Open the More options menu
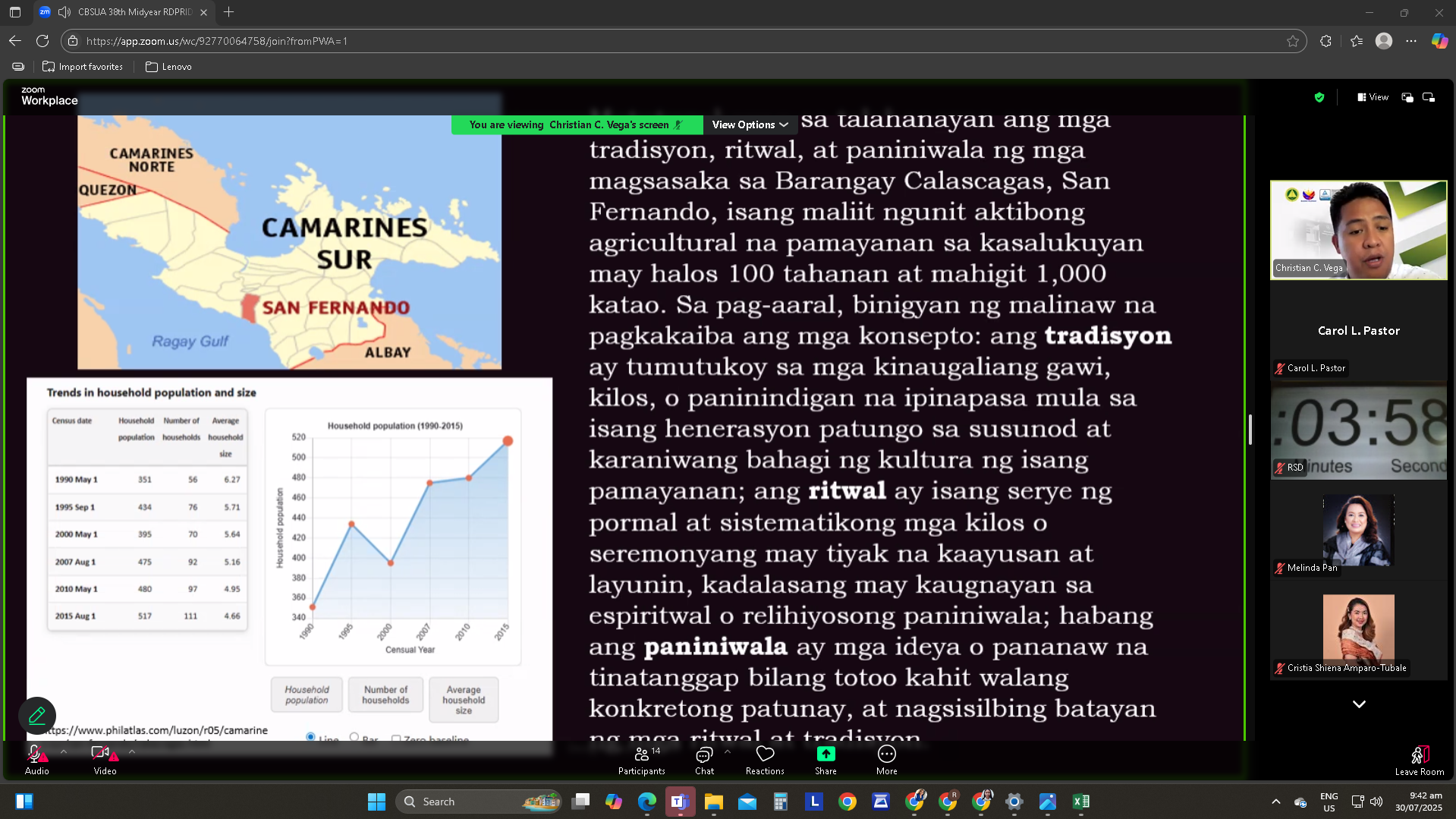The height and width of the screenshot is (819, 1456). coord(886,760)
